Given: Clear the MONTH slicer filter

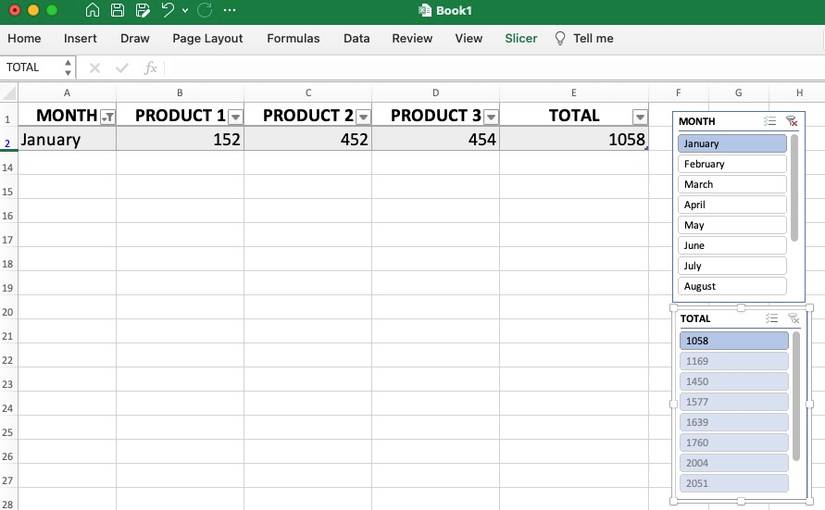Looking at the screenshot, I should (792, 121).
